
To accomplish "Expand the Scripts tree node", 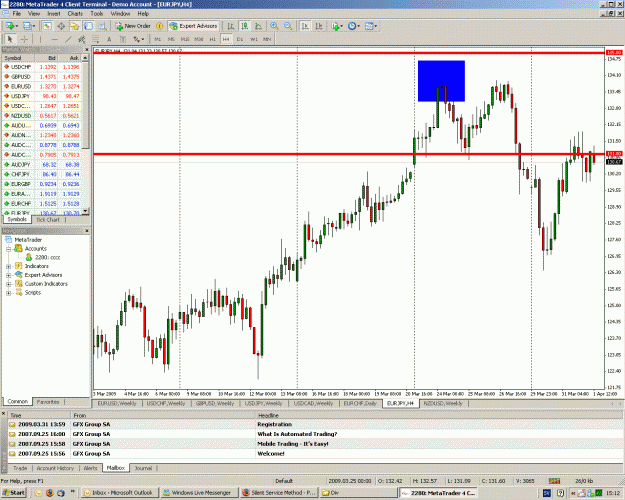I will coord(8,293).
